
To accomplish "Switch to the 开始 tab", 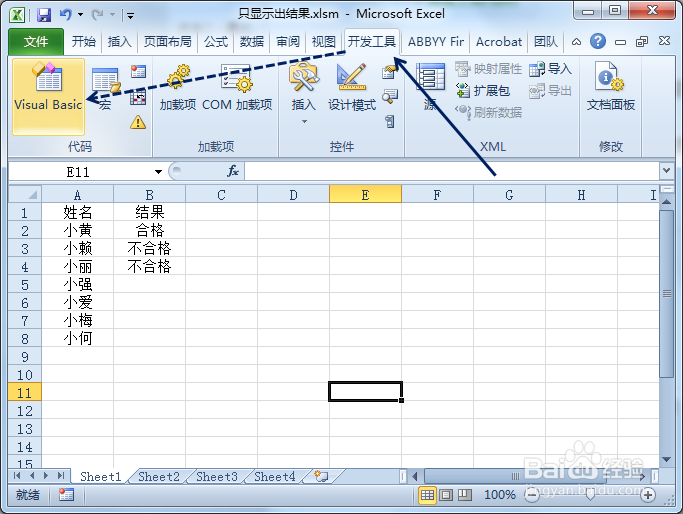I will pos(83,41).
